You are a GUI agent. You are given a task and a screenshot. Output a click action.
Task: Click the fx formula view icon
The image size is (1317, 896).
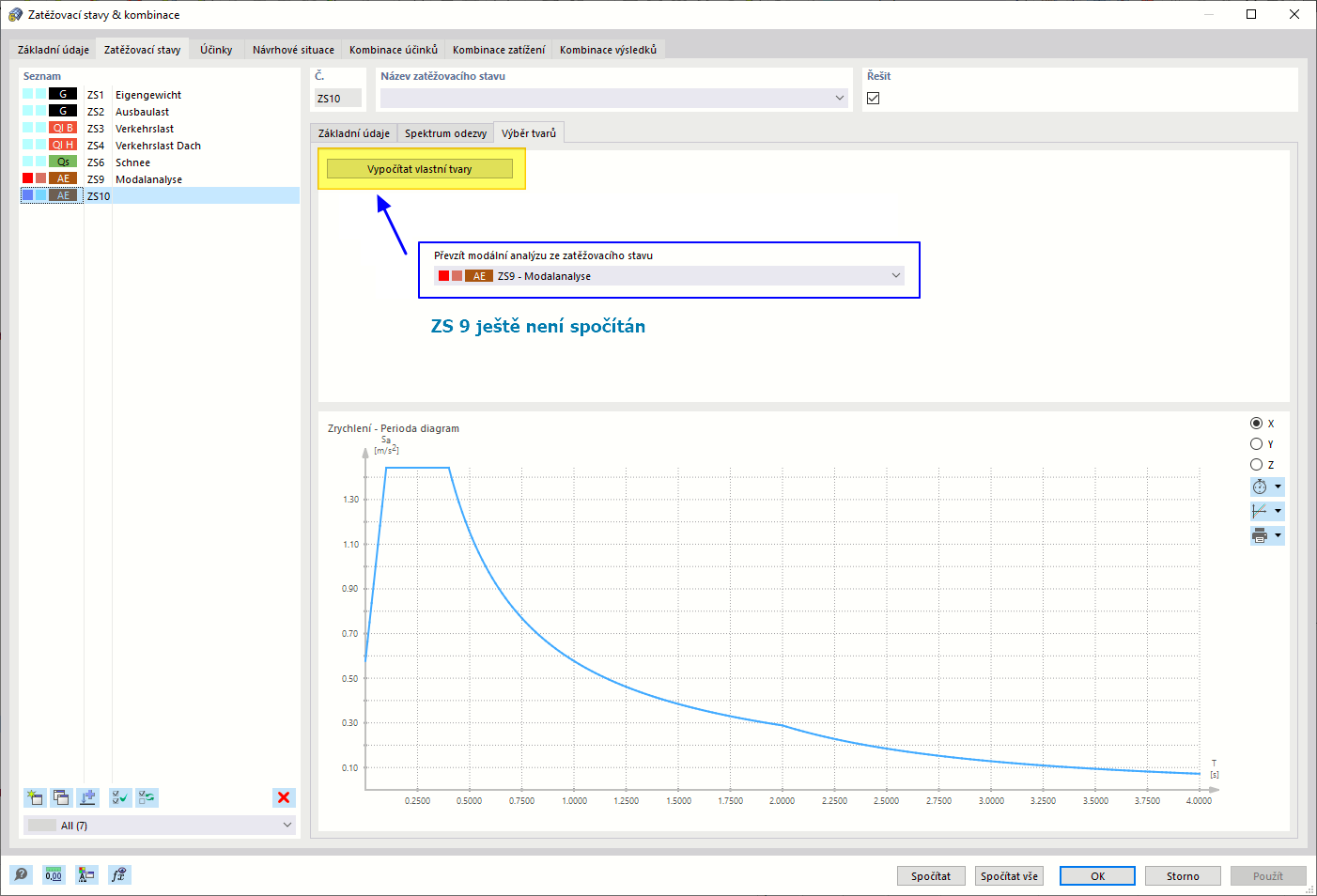118,874
